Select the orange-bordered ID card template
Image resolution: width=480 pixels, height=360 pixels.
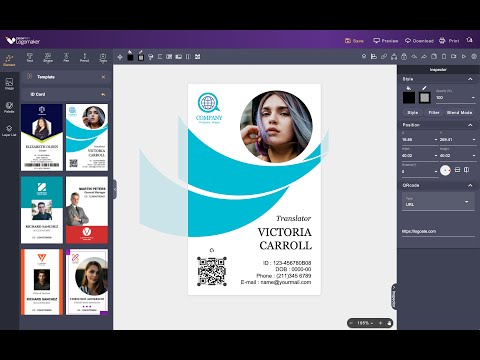click(42, 282)
